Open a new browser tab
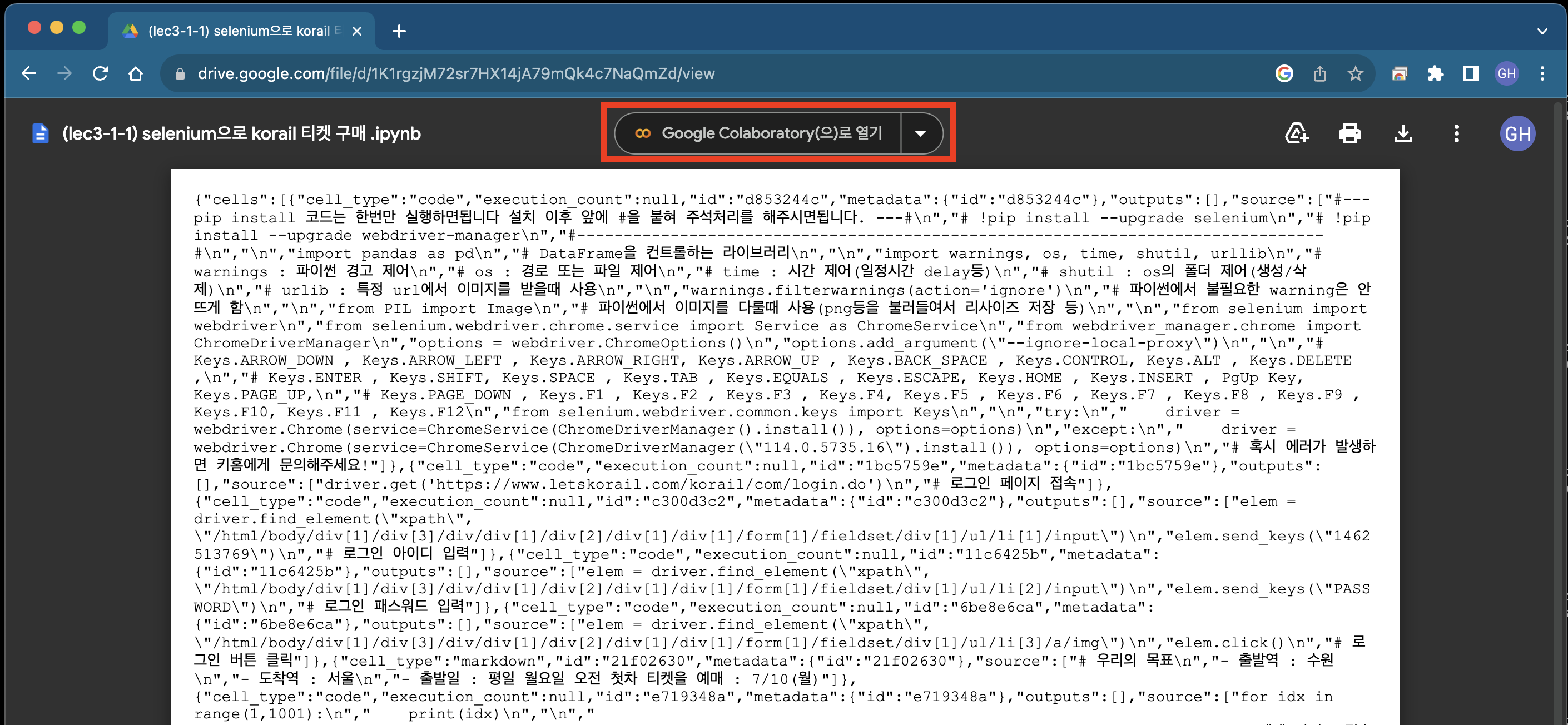Screen dimensions: 1568x725 tap(399, 31)
